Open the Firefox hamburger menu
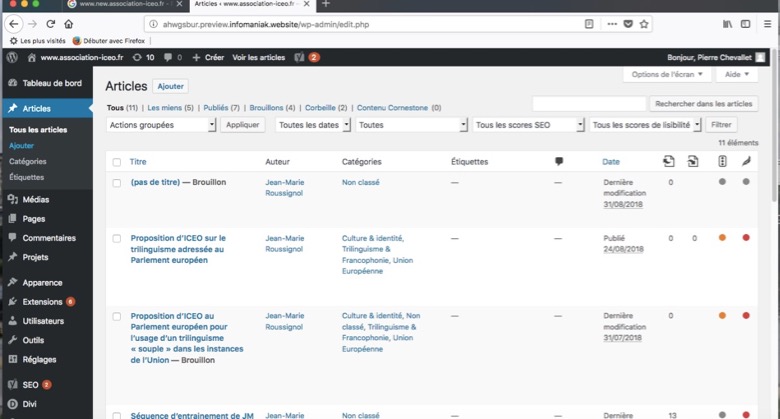Viewport: 780px width, 419px height. click(x=768, y=24)
